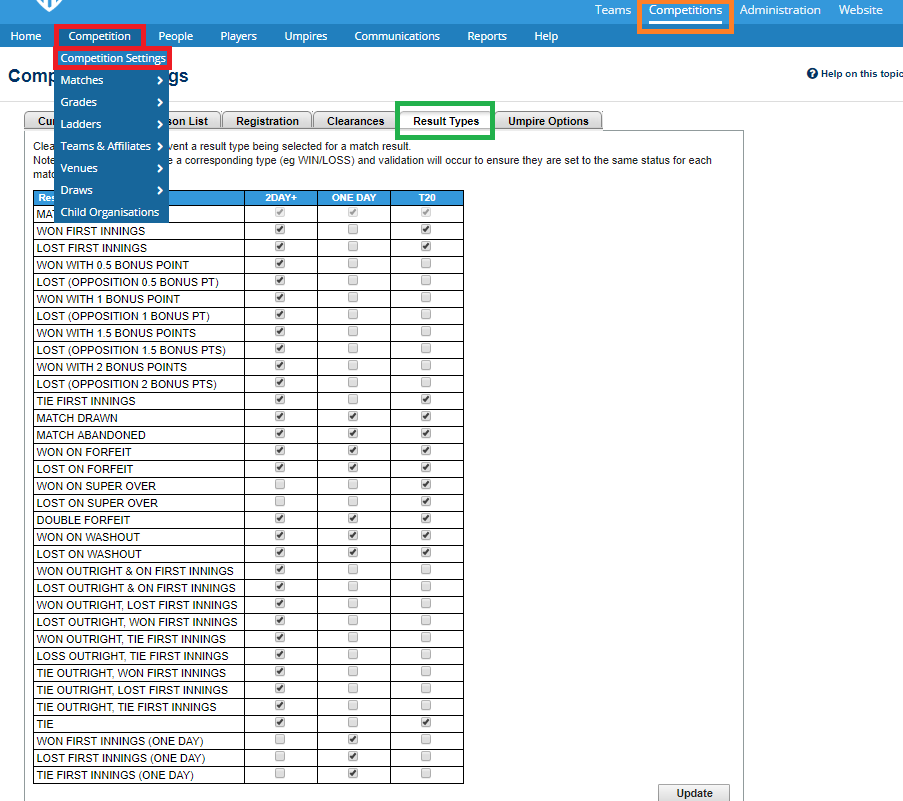Expand the Draws submenu arrow

(x=160, y=190)
